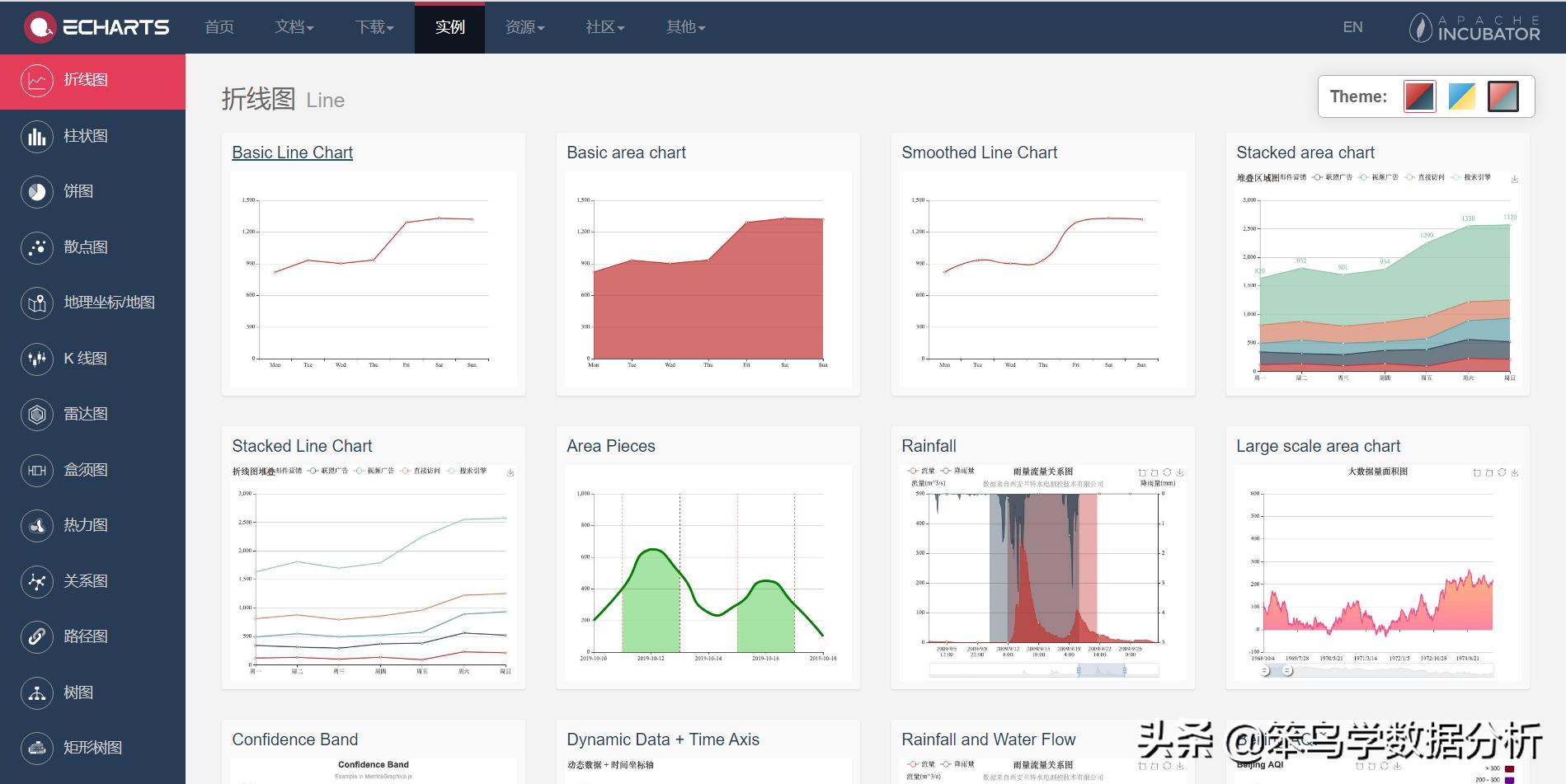Click the Area Pieces preview thumbnail
Image resolution: width=1566 pixels, height=784 pixels.
[x=708, y=573]
